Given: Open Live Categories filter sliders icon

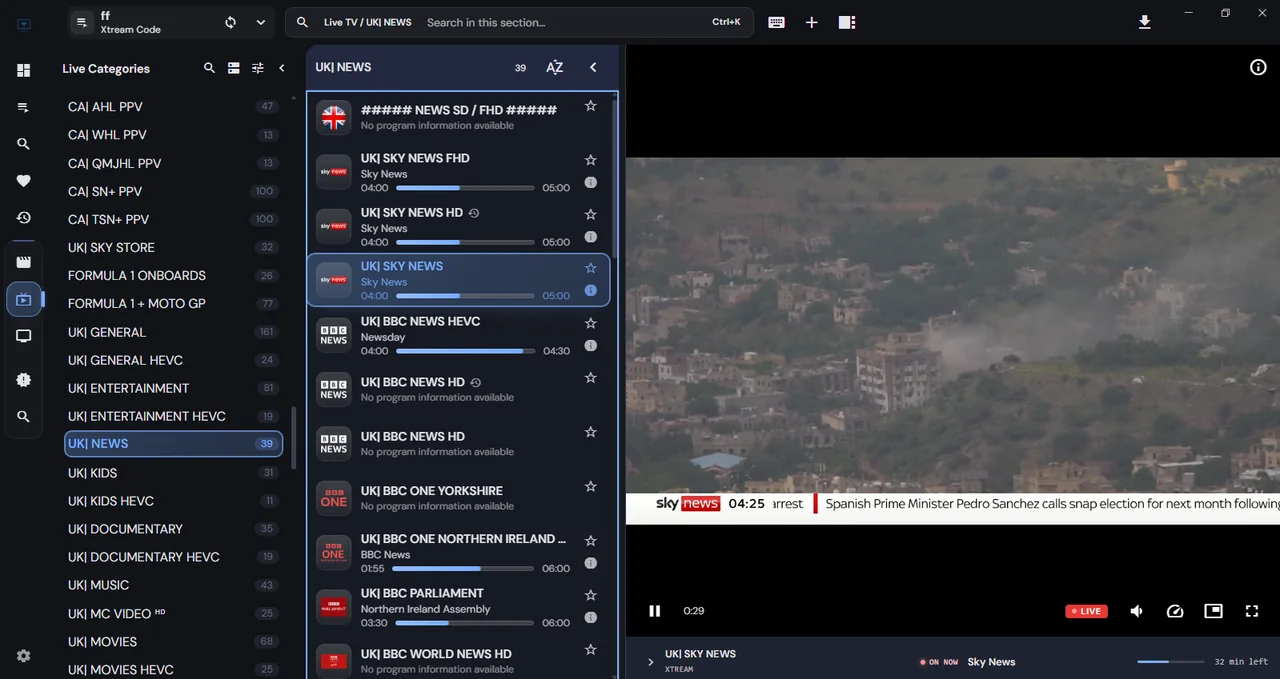Looking at the screenshot, I should (x=258, y=68).
